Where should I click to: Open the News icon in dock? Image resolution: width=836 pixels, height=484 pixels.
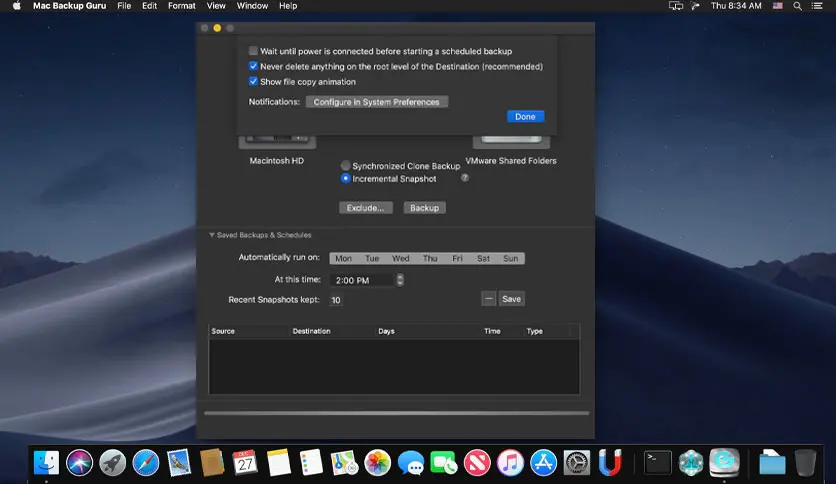pos(477,462)
